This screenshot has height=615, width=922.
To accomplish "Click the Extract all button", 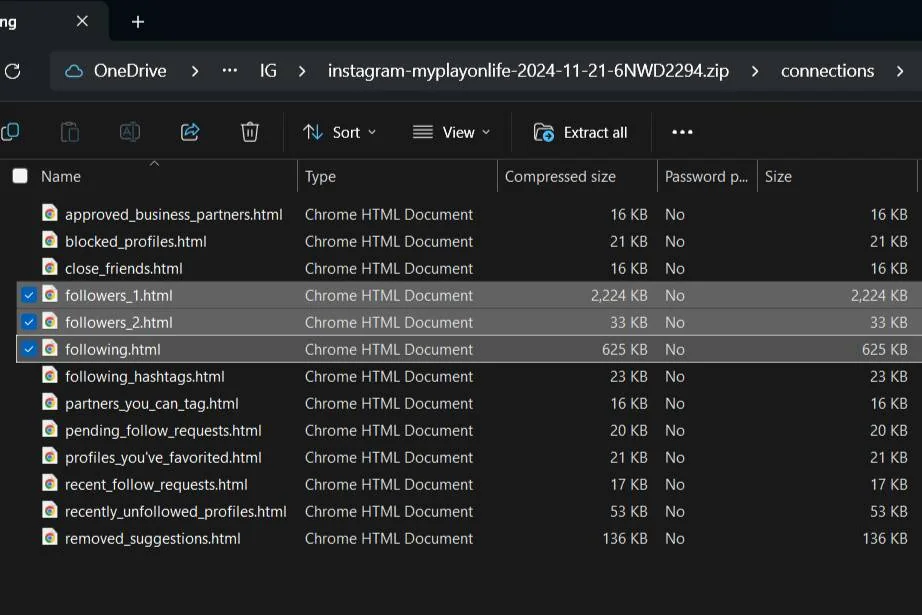I will coord(581,131).
